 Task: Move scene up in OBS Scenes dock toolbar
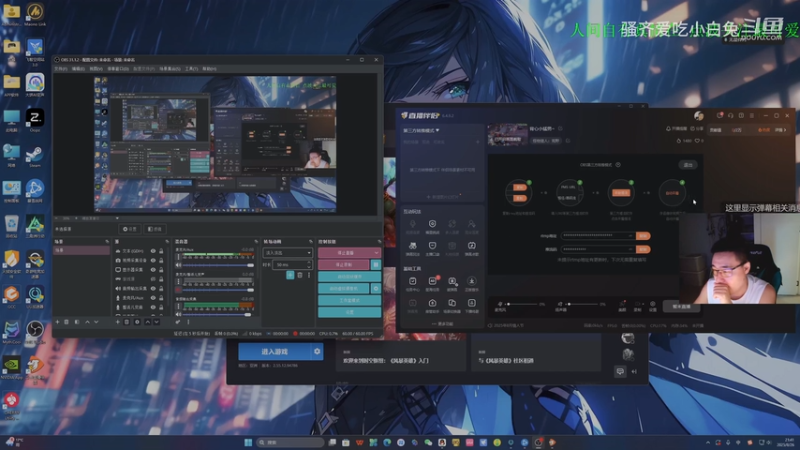pos(87,322)
